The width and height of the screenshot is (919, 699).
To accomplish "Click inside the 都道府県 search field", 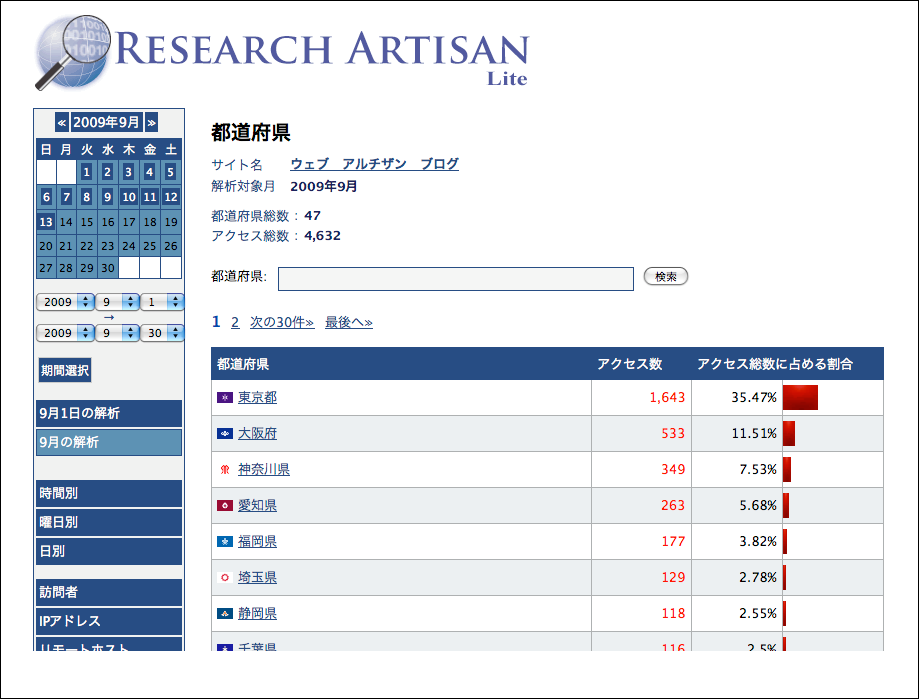I will [x=455, y=278].
